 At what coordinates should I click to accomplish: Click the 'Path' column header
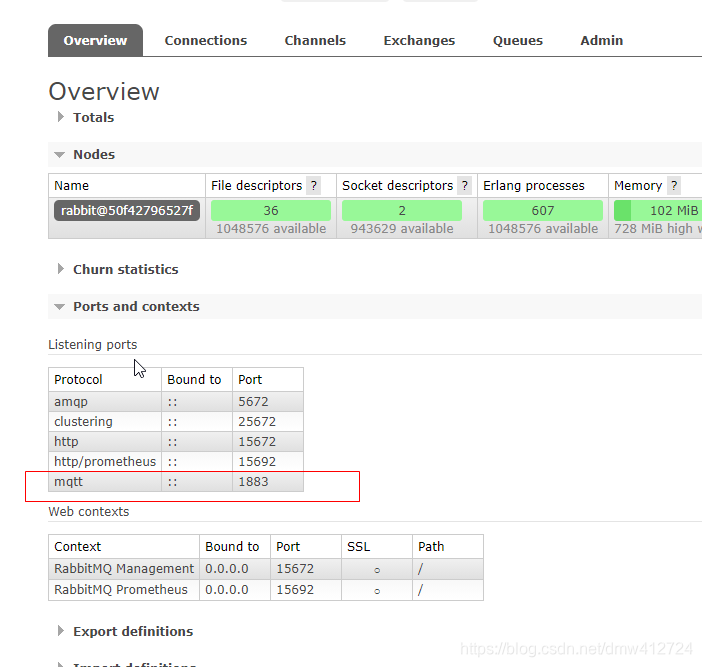431,547
